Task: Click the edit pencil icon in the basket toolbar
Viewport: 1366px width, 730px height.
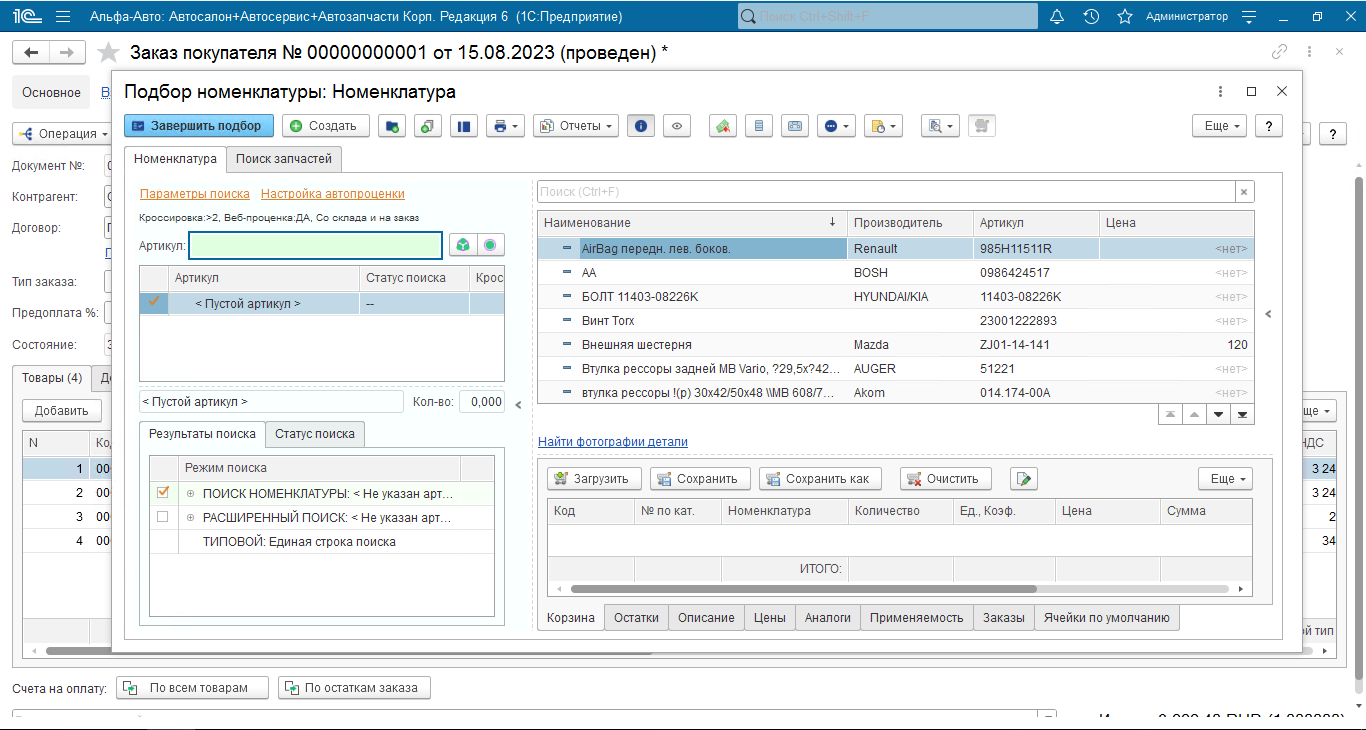Action: (x=1024, y=479)
